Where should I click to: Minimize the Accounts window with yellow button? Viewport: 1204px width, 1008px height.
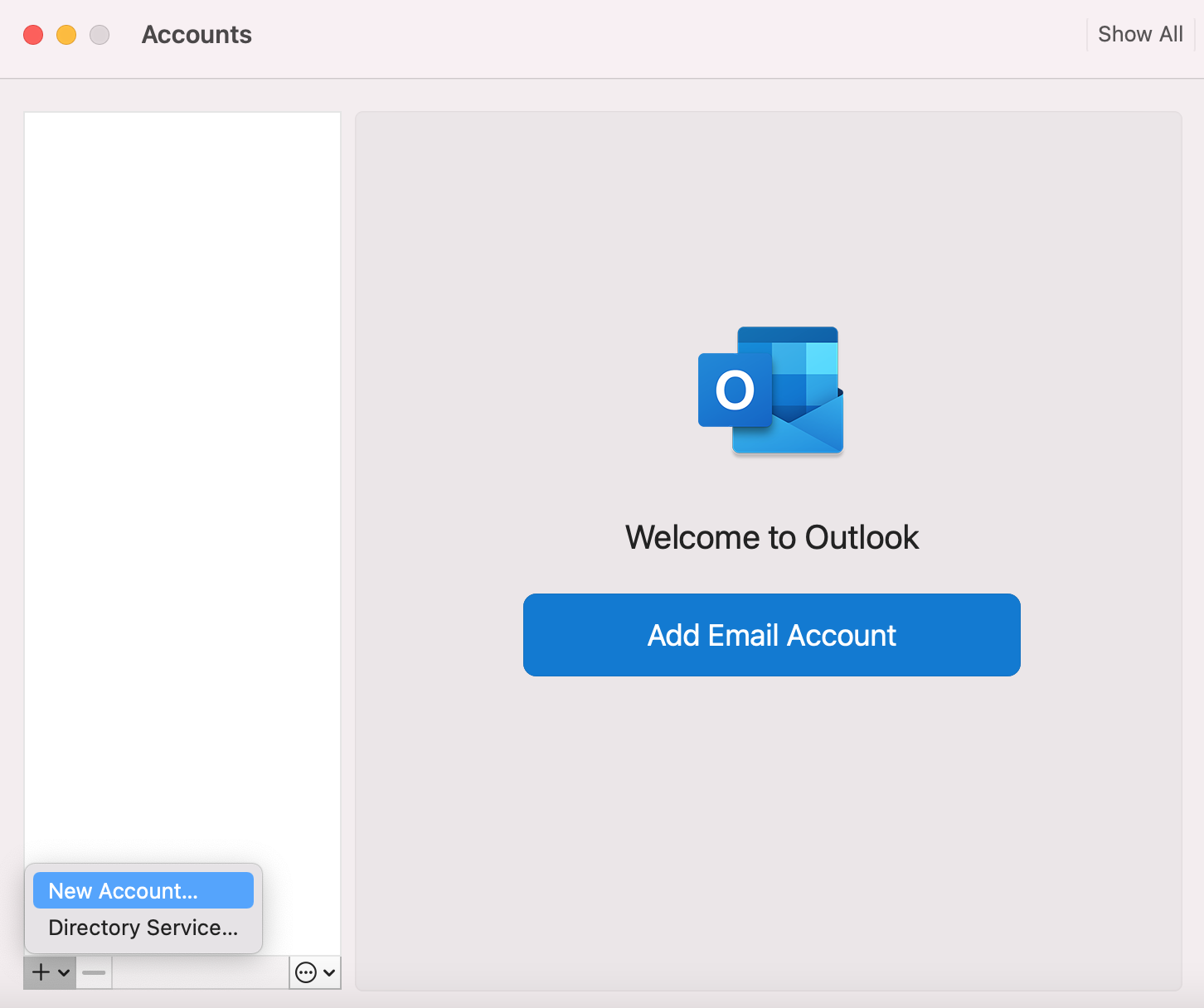(66, 35)
